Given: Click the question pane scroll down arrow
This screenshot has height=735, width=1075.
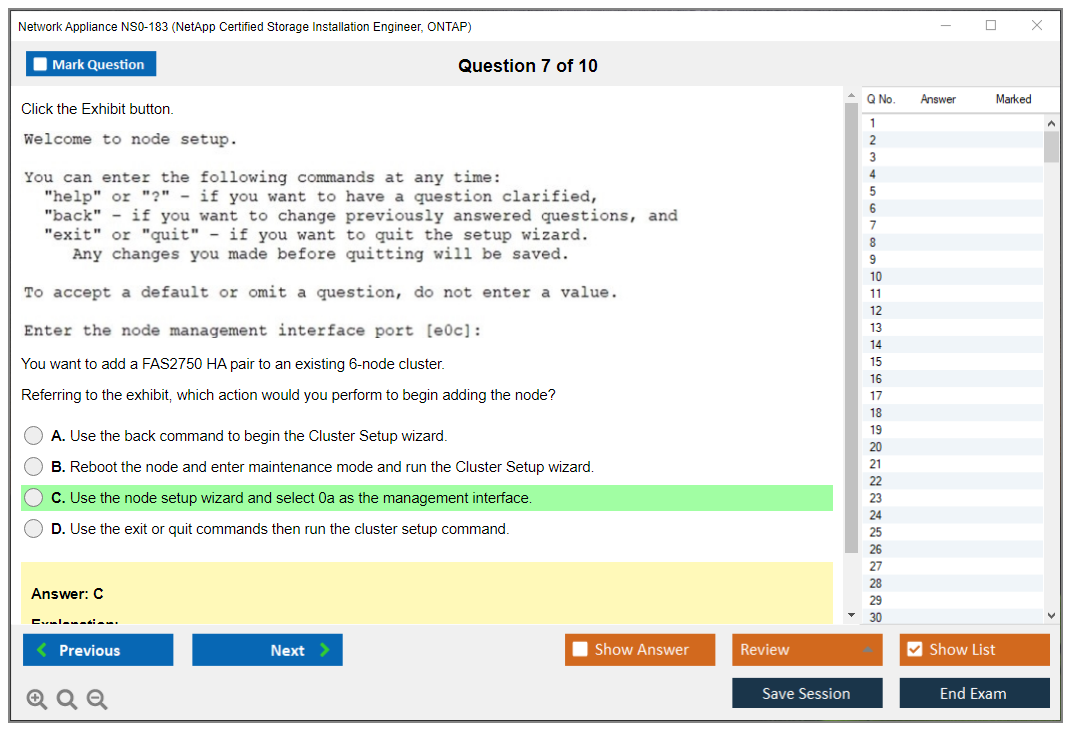Looking at the screenshot, I should tap(851, 615).
